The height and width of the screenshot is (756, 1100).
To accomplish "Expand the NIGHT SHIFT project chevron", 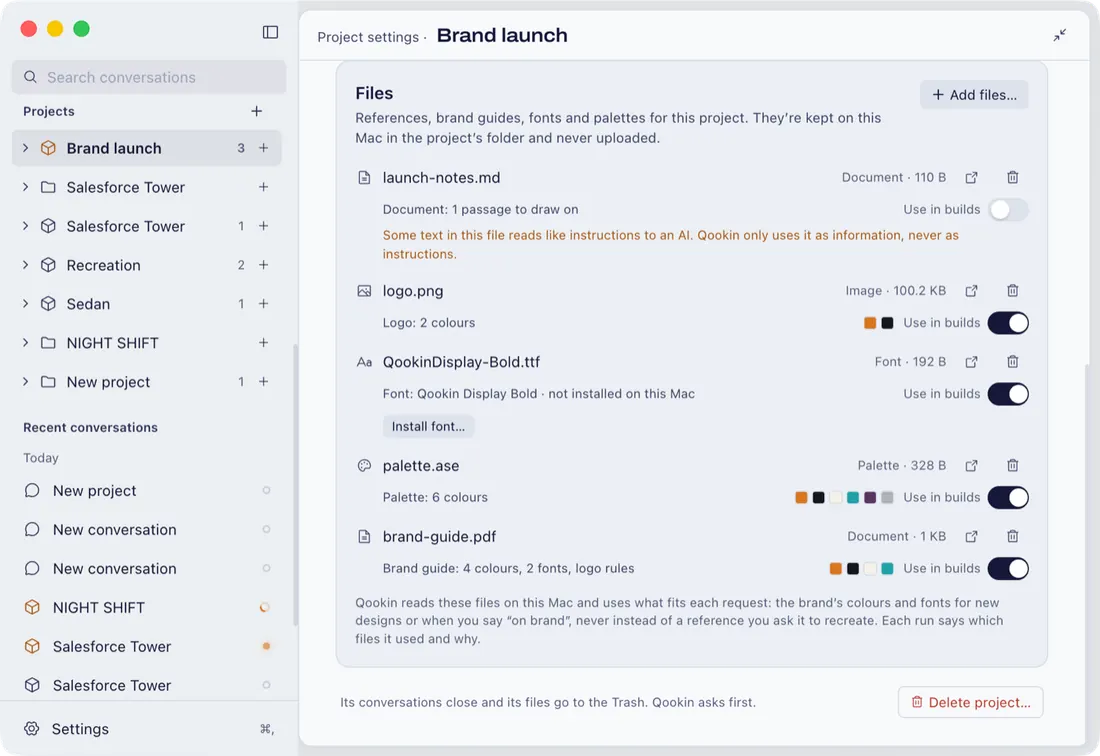I will point(26,343).
